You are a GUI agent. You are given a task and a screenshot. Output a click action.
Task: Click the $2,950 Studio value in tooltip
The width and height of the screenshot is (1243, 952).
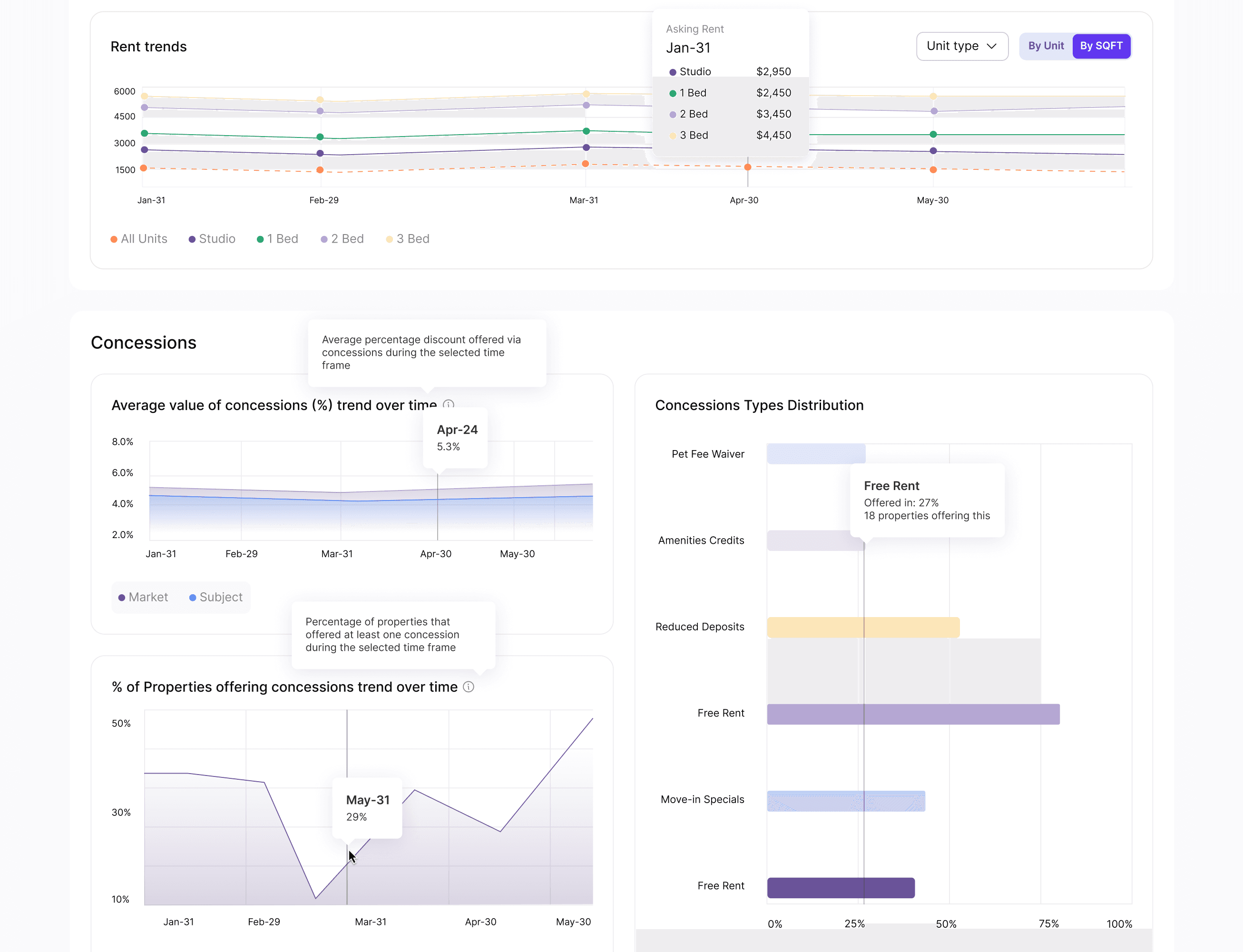[773, 71]
